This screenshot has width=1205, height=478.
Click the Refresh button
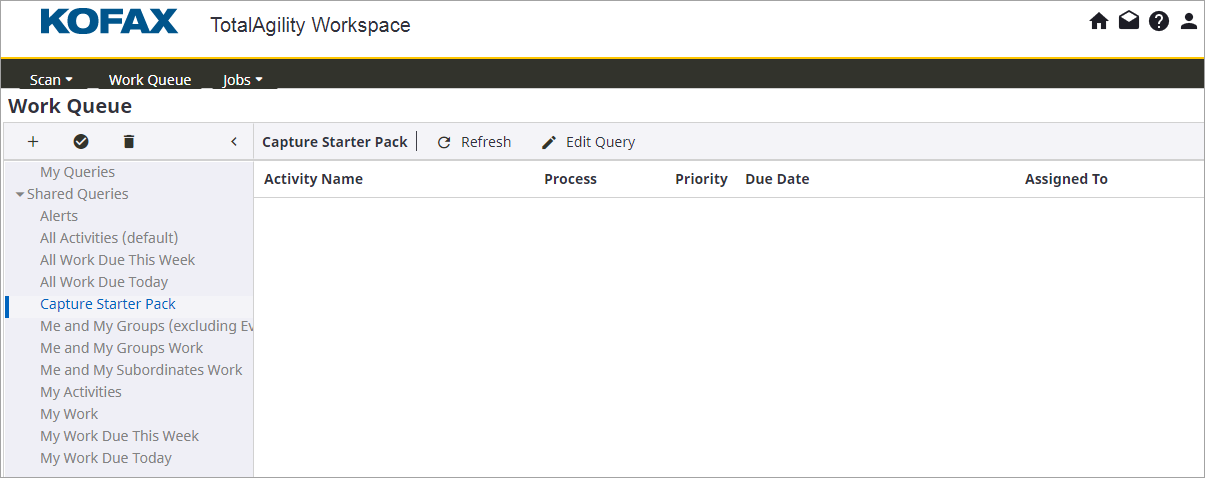(x=474, y=142)
